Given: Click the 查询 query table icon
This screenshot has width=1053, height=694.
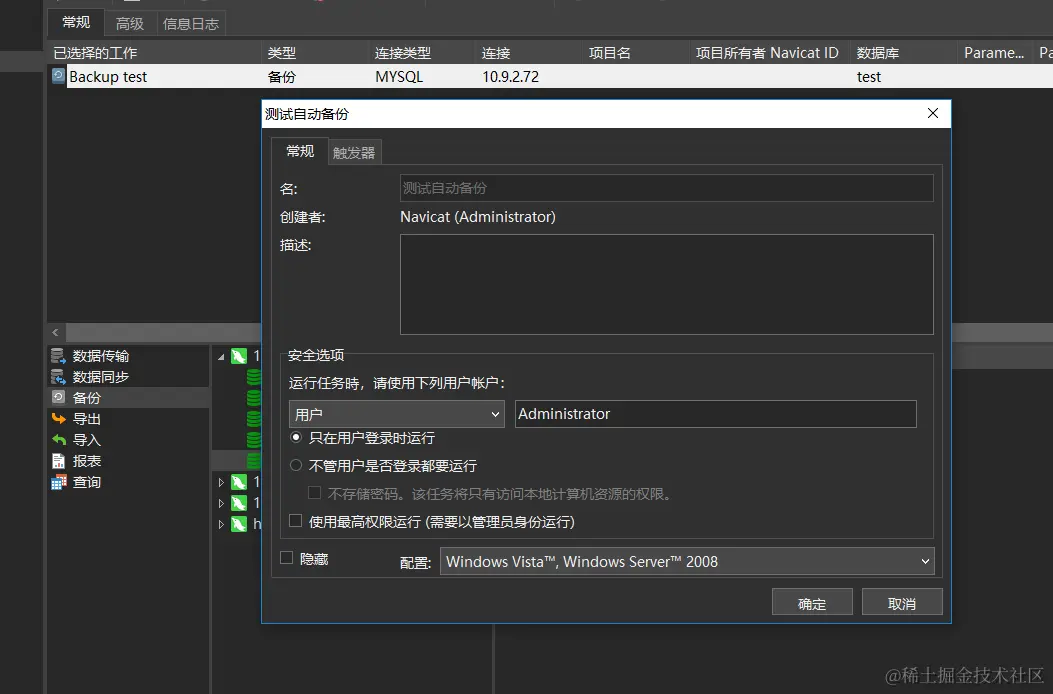Looking at the screenshot, I should tap(58, 482).
